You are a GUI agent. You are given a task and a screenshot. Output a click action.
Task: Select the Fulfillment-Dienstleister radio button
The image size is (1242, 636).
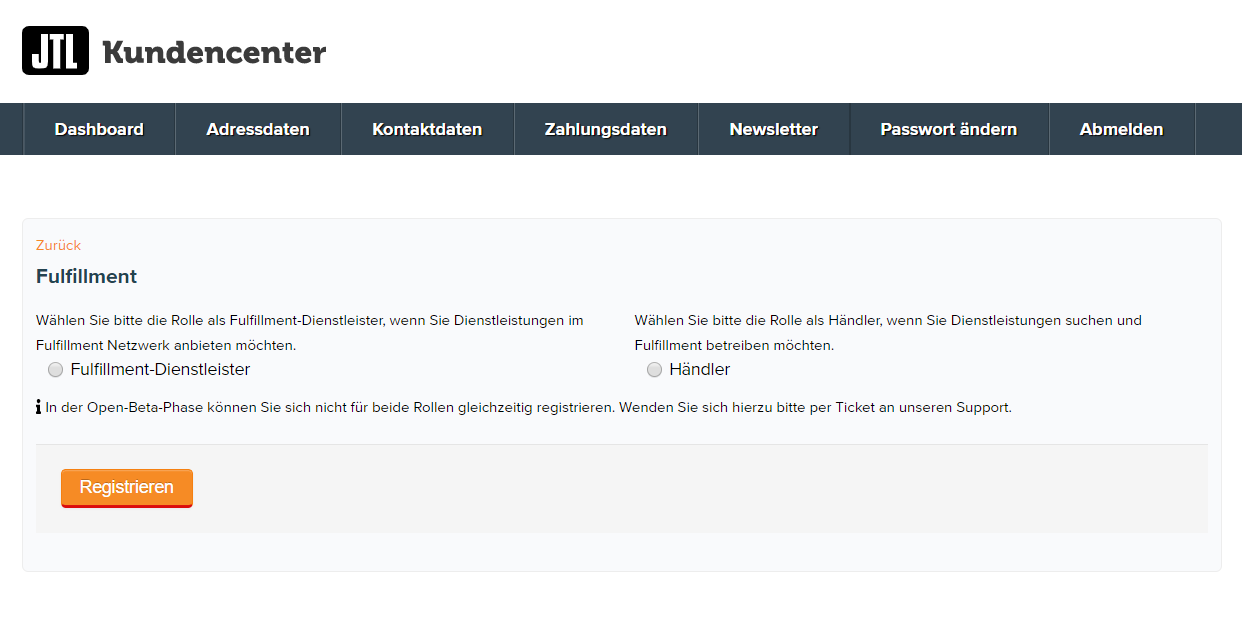(56, 370)
